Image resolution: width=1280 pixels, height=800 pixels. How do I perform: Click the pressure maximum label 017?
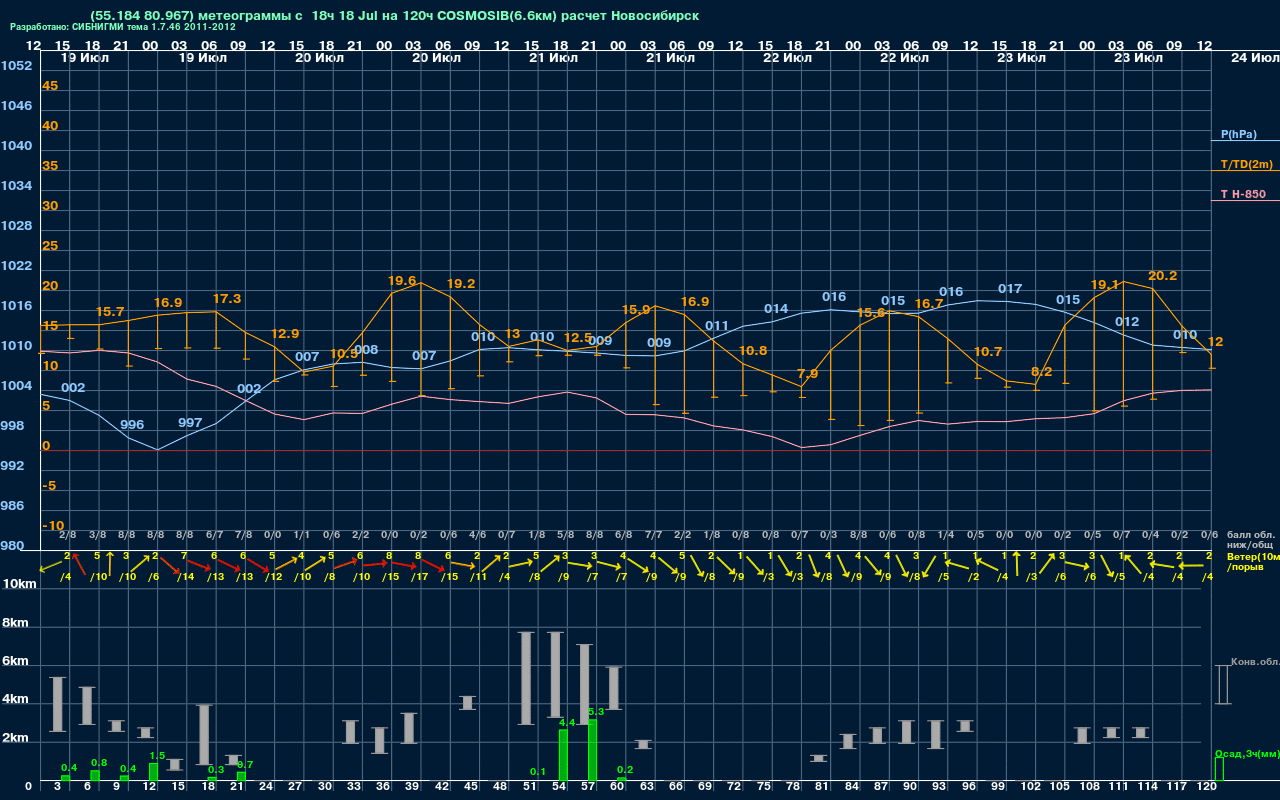[x=1010, y=289]
